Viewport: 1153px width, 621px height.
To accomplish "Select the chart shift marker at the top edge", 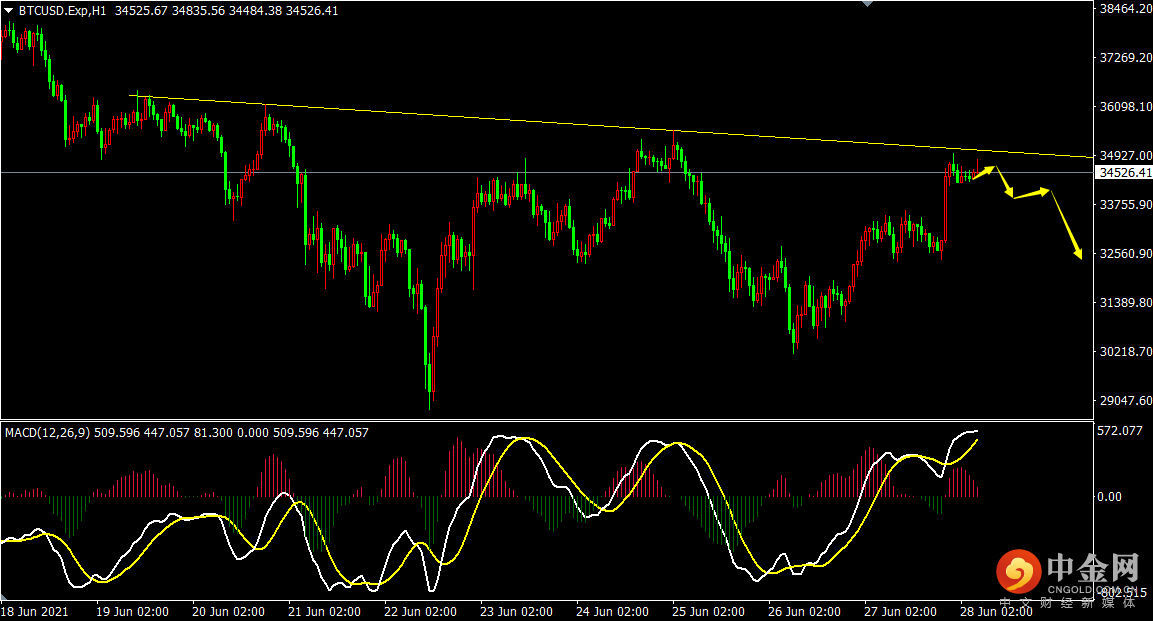I will click(x=868, y=4).
